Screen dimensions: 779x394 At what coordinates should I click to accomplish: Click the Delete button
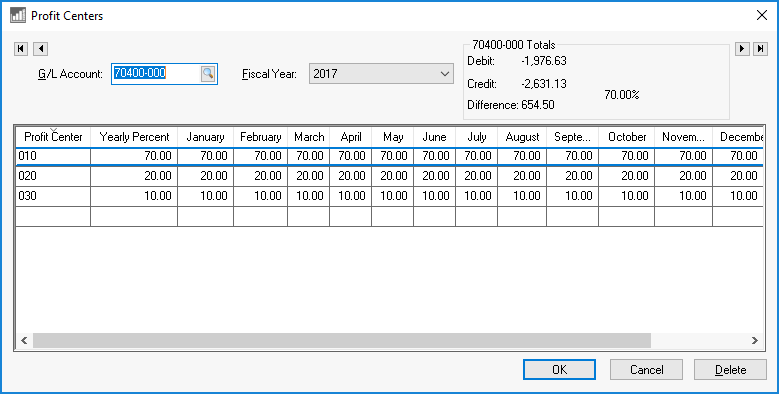tap(730, 370)
